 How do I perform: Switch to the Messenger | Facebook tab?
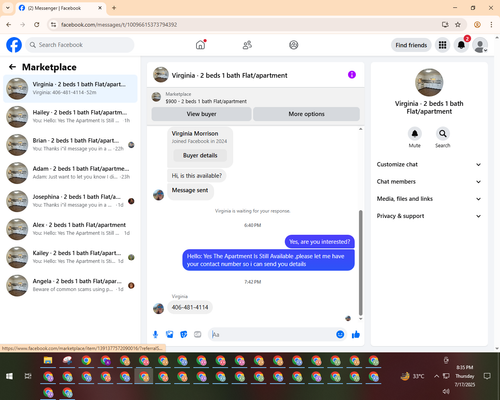point(61,8)
